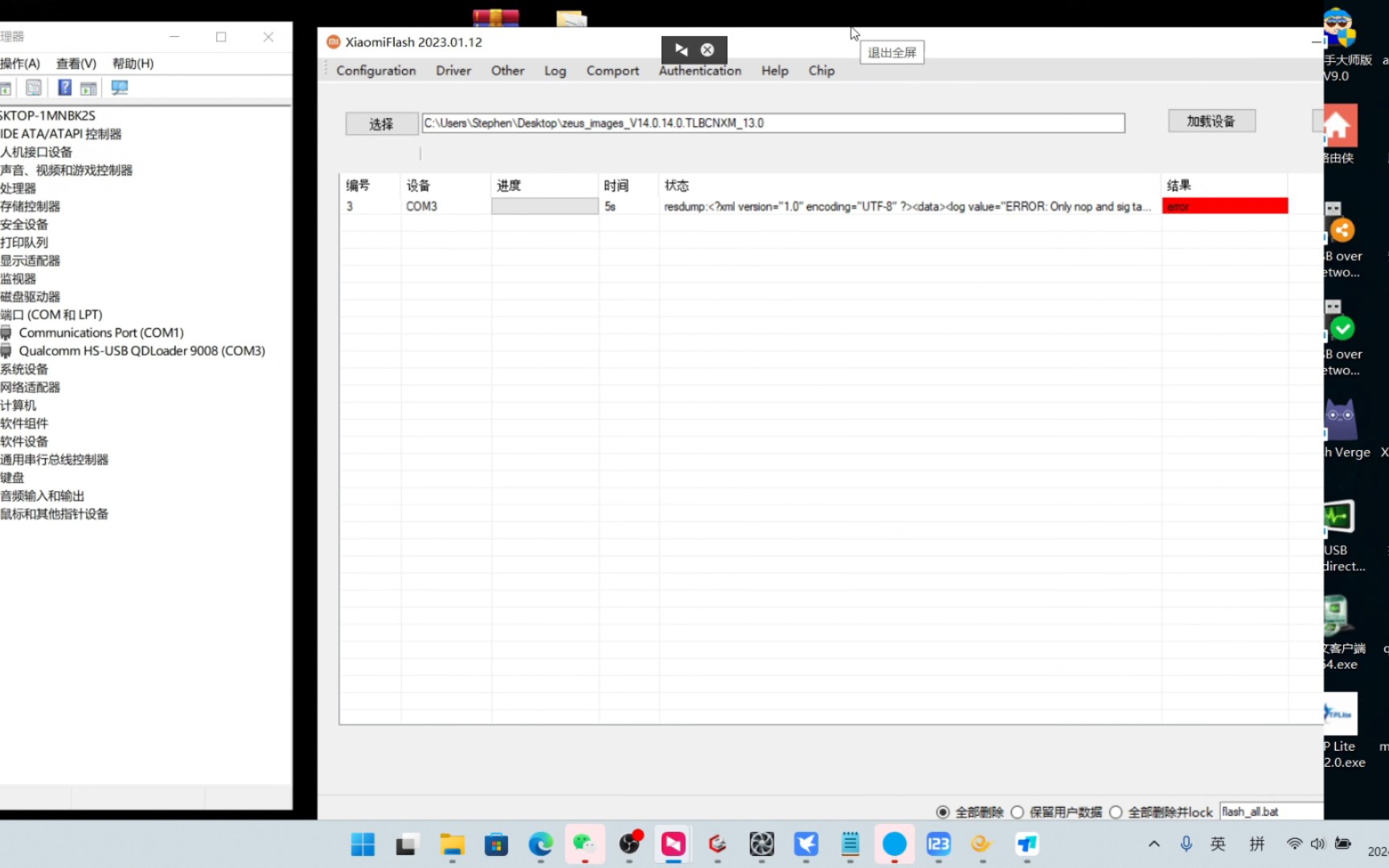Open the Comport menu
Image resolution: width=1389 pixels, height=868 pixels.
613,71
